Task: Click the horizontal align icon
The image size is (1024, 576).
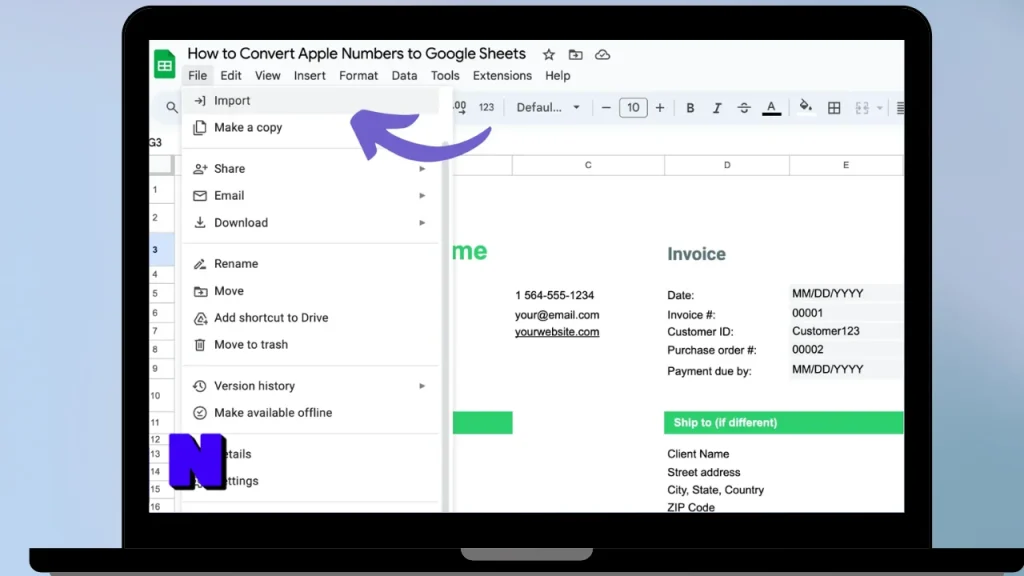Action: (x=900, y=108)
